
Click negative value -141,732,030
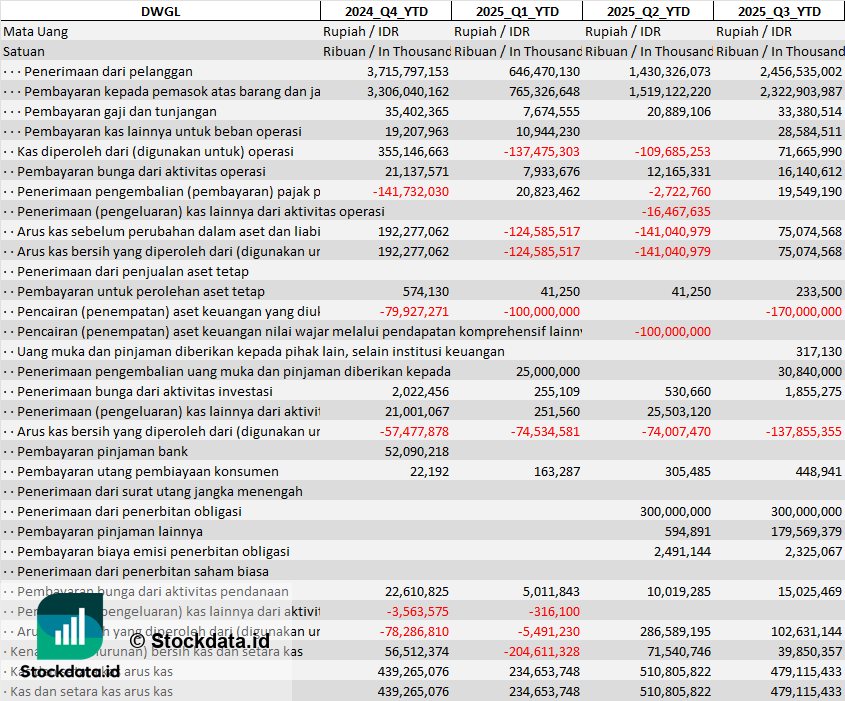point(411,192)
